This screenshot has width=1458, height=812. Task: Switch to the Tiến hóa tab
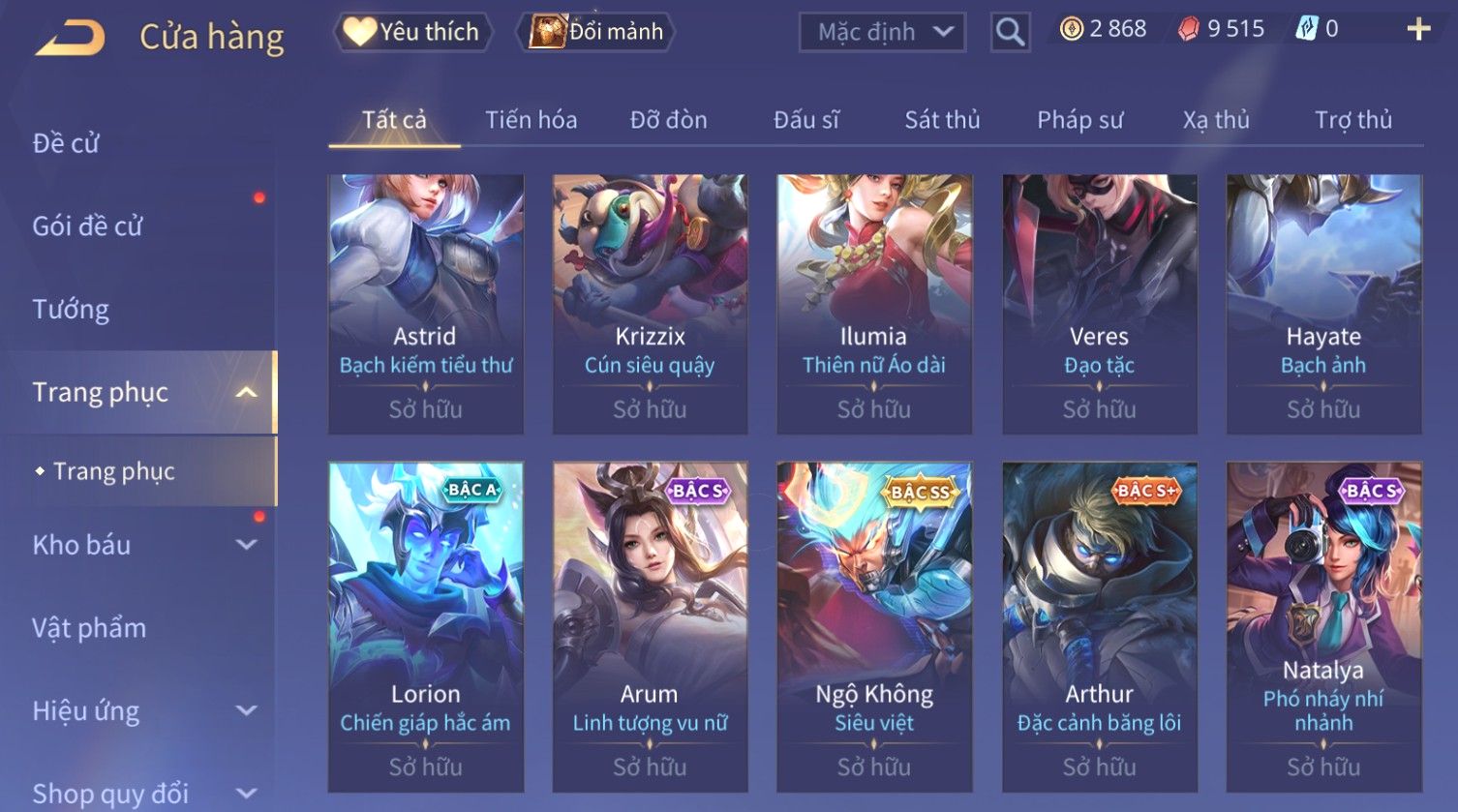coord(531,120)
